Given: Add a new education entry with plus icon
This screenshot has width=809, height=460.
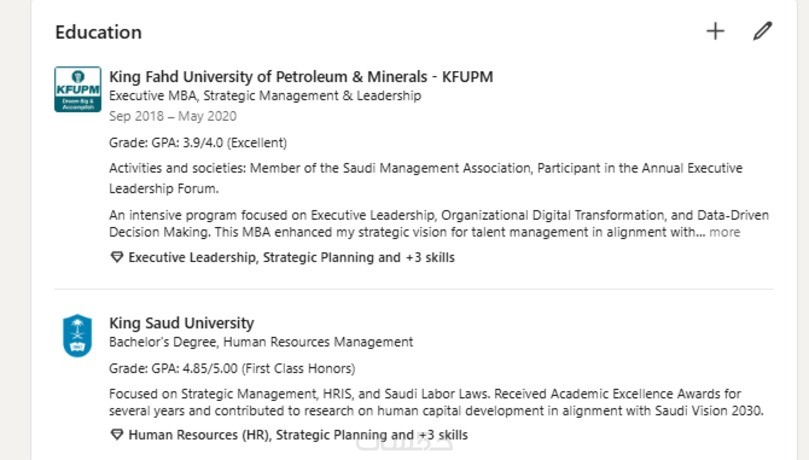Looking at the screenshot, I should pos(715,31).
